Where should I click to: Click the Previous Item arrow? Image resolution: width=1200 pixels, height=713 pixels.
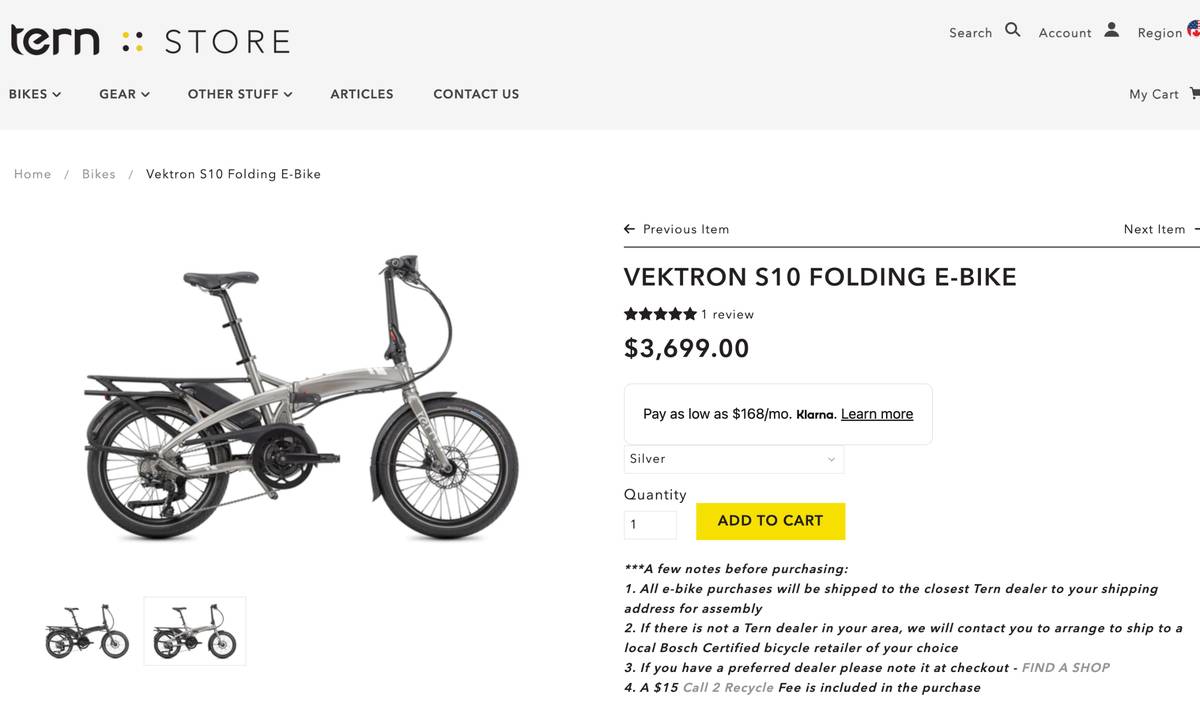click(x=630, y=229)
